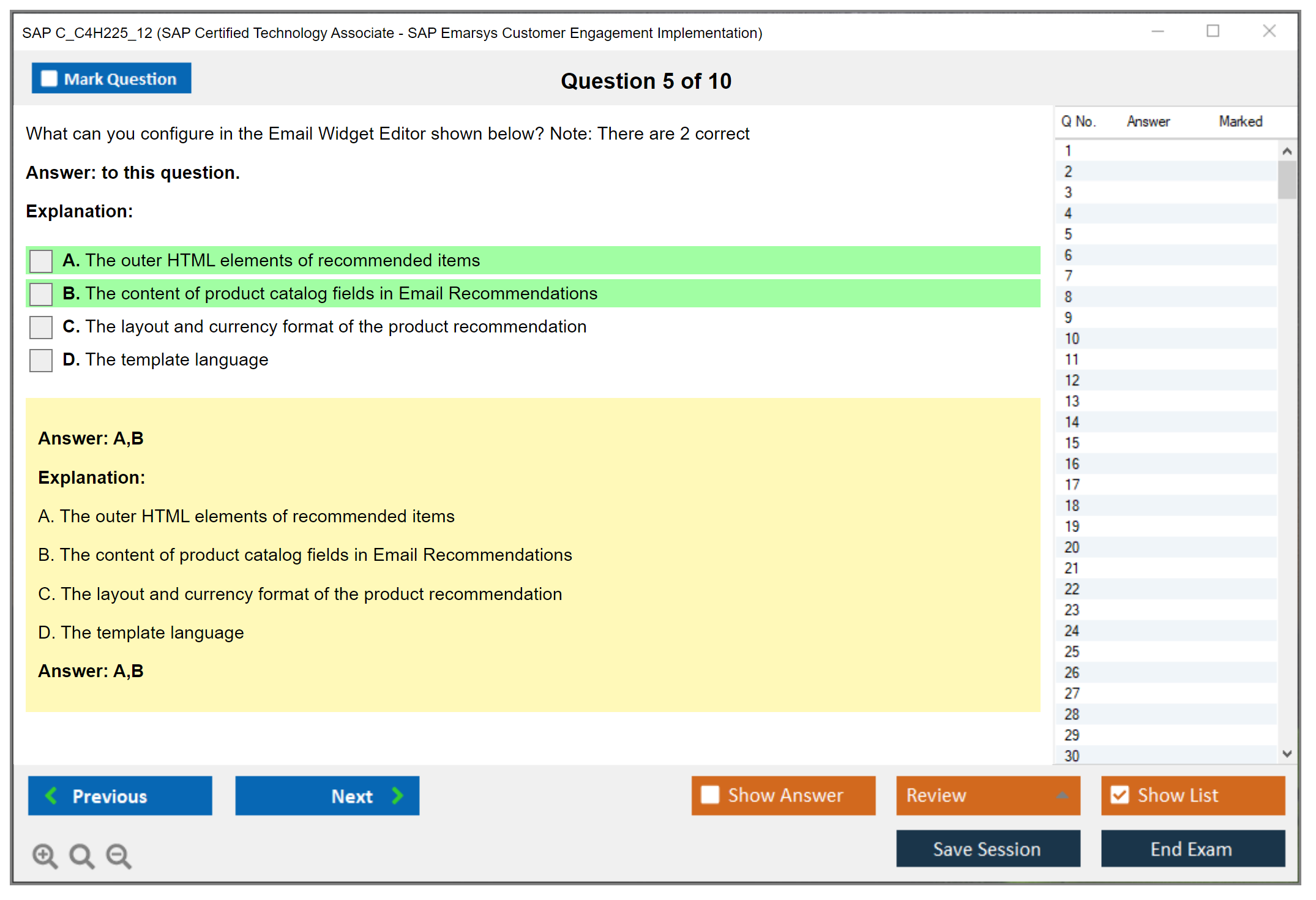Select question 12 in the list
Viewport: 1316px width, 900px height.
click(1072, 380)
